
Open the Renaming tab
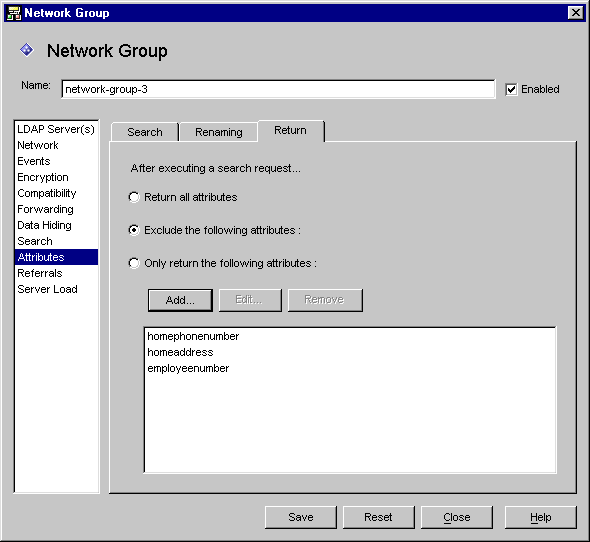pyautogui.click(x=219, y=132)
